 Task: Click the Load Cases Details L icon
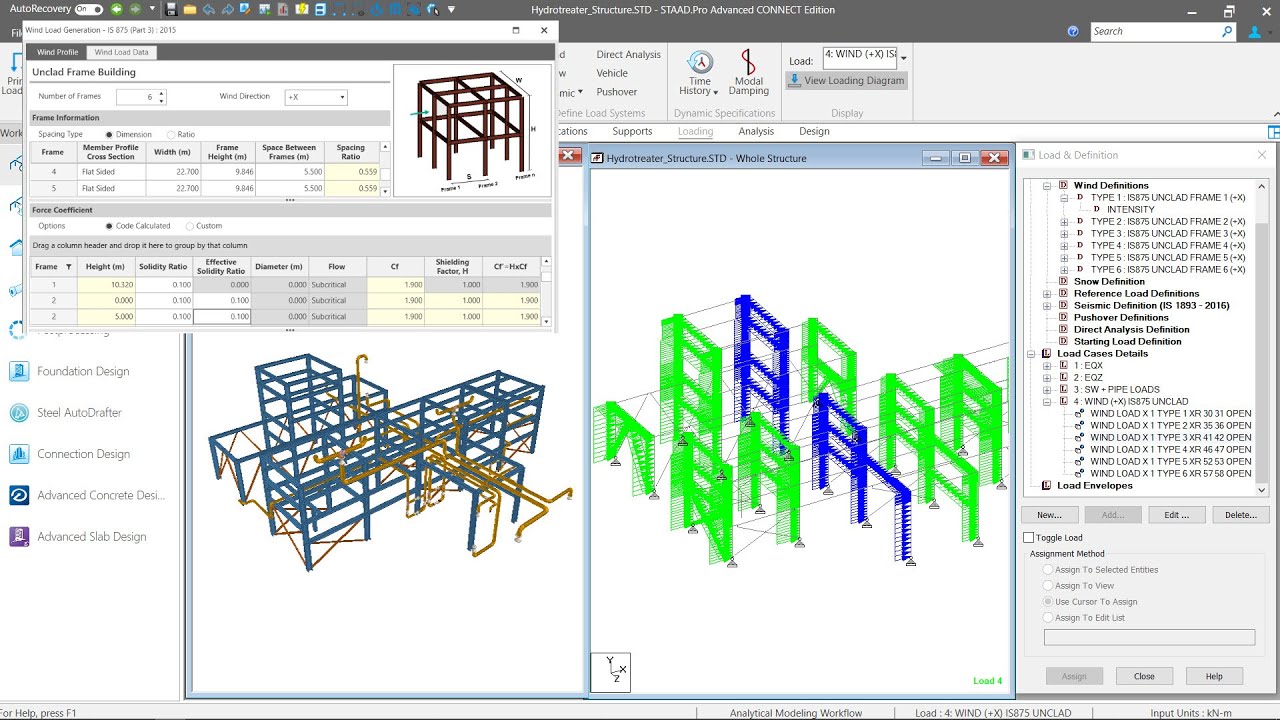pyautogui.click(x=1047, y=353)
